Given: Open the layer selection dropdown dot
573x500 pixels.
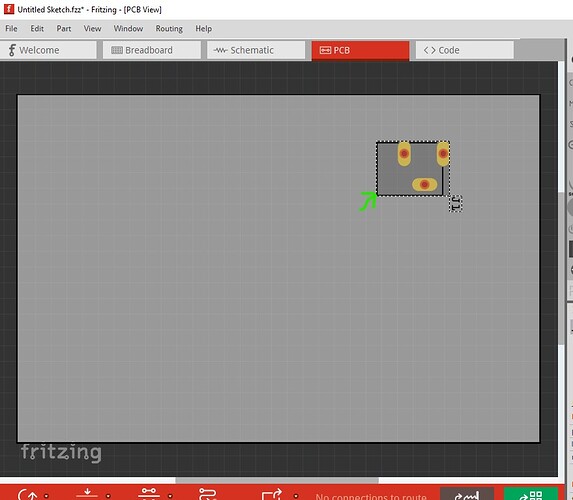Looking at the screenshot, I should click(170, 496).
